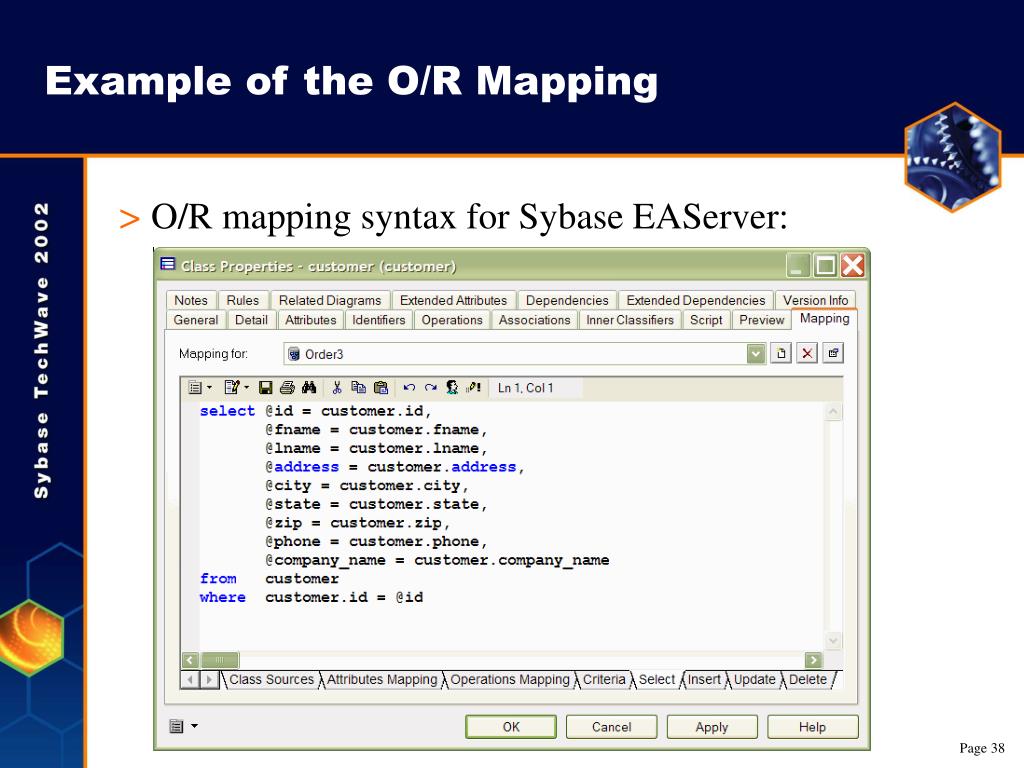The image size is (1024, 768).
Task: Switch to the Associations tab
Action: [x=535, y=320]
